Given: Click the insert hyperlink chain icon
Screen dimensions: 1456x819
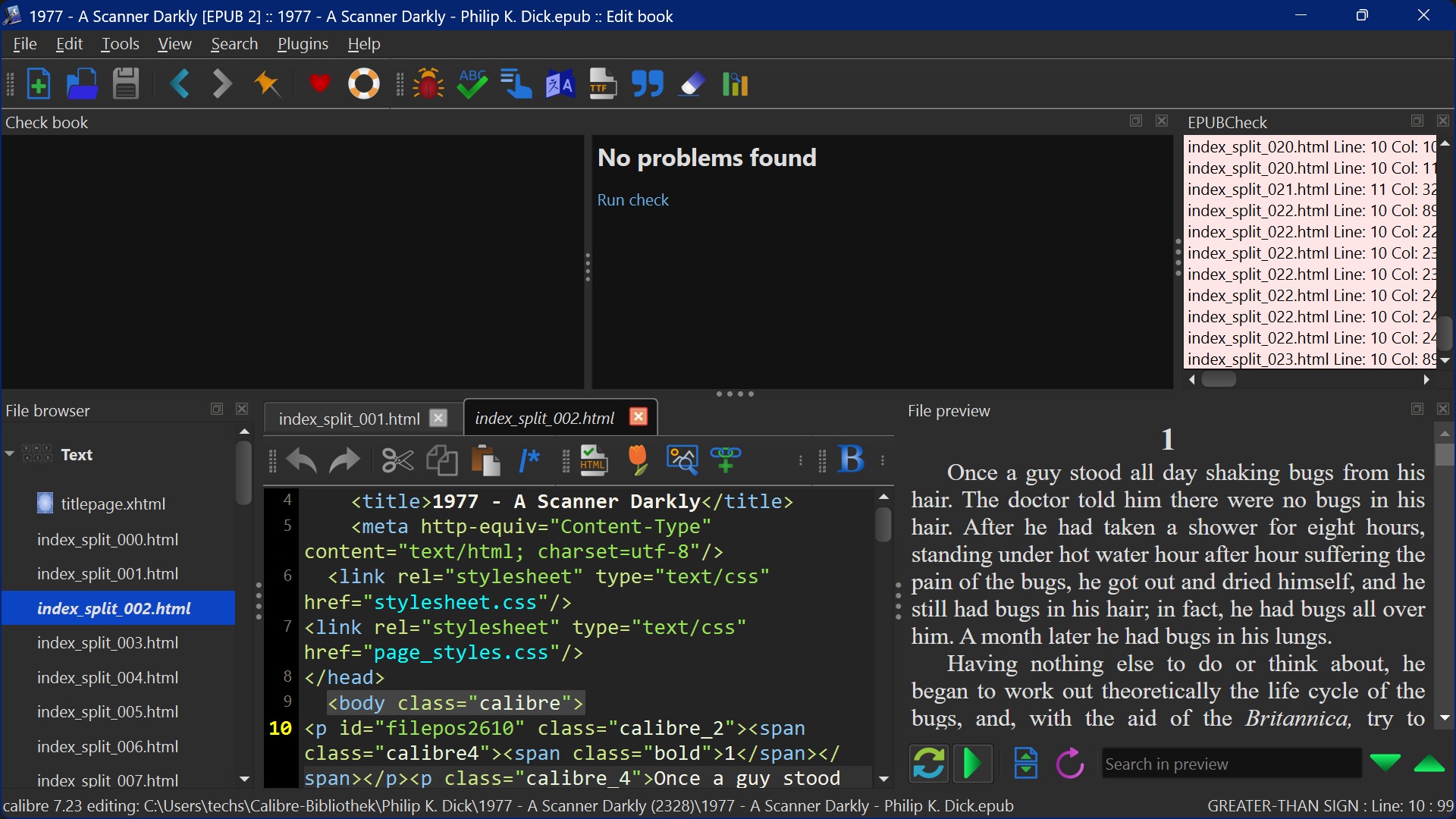Looking at the screenshot, I should [x=726, y=460].
